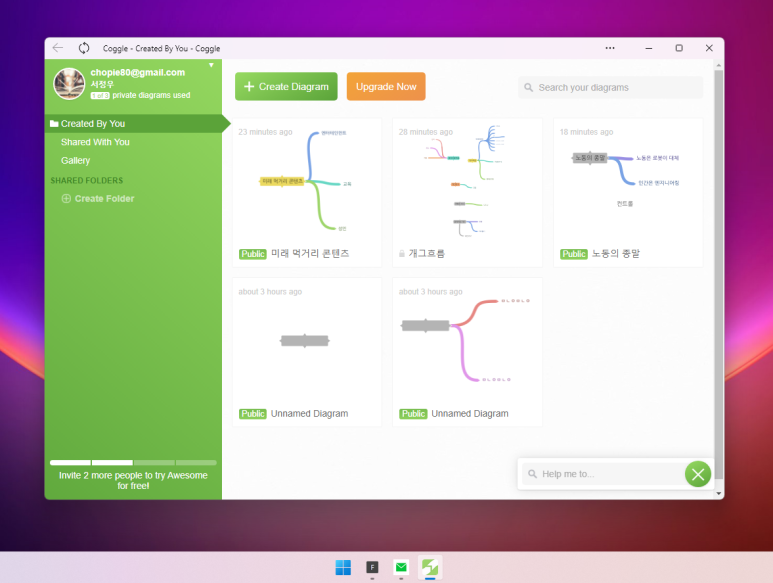
Task: Click the Create Diagram button
Action: pos(286,87)
